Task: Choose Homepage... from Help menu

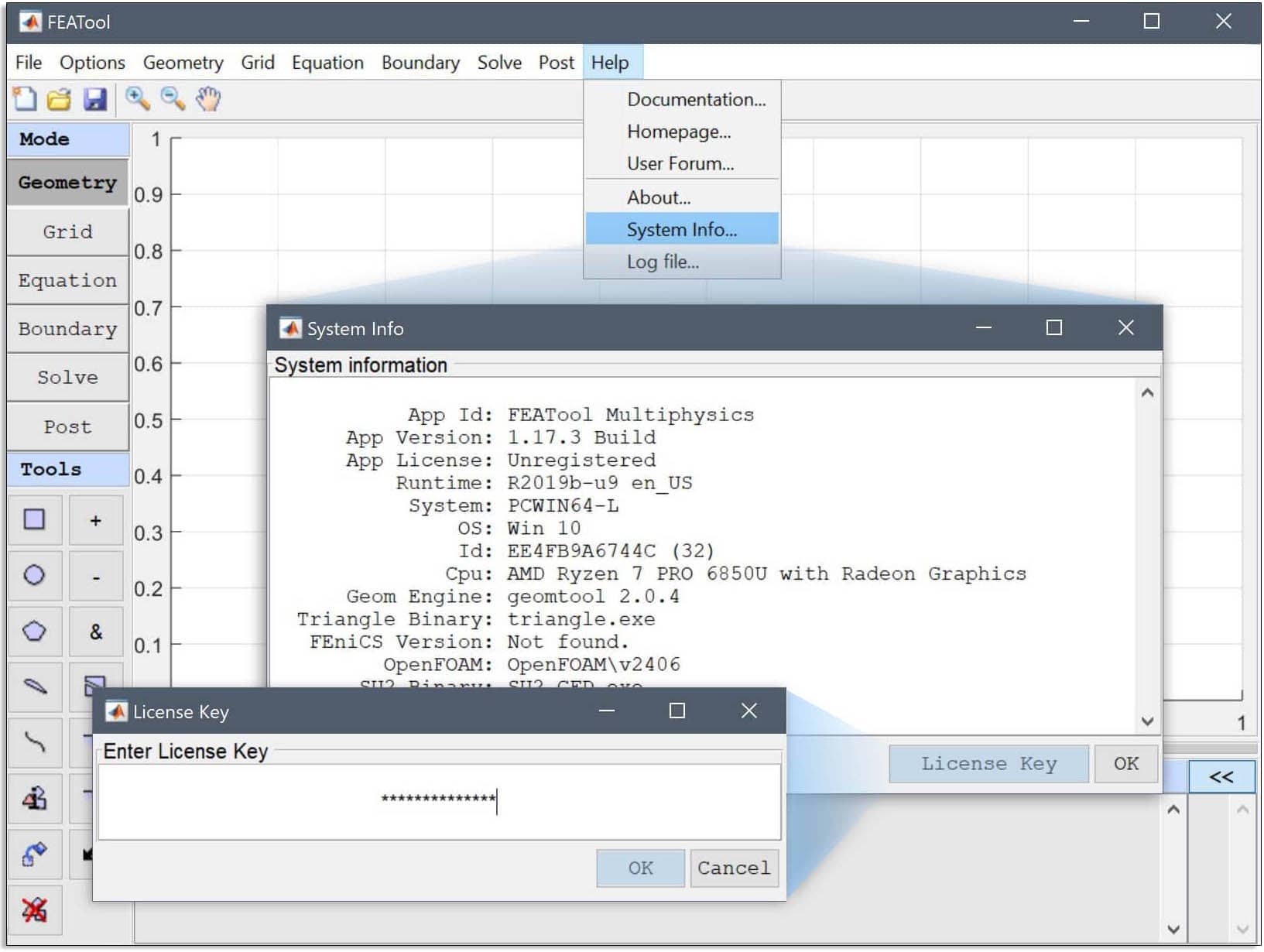Action: [x=682, y=132]
